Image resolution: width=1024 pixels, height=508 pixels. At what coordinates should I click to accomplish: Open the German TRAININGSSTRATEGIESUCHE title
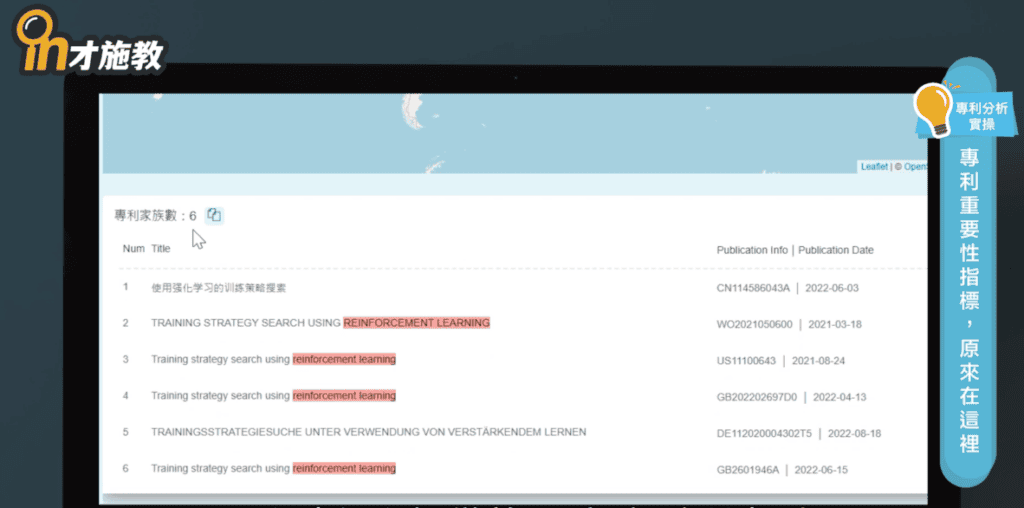(368, 432)
